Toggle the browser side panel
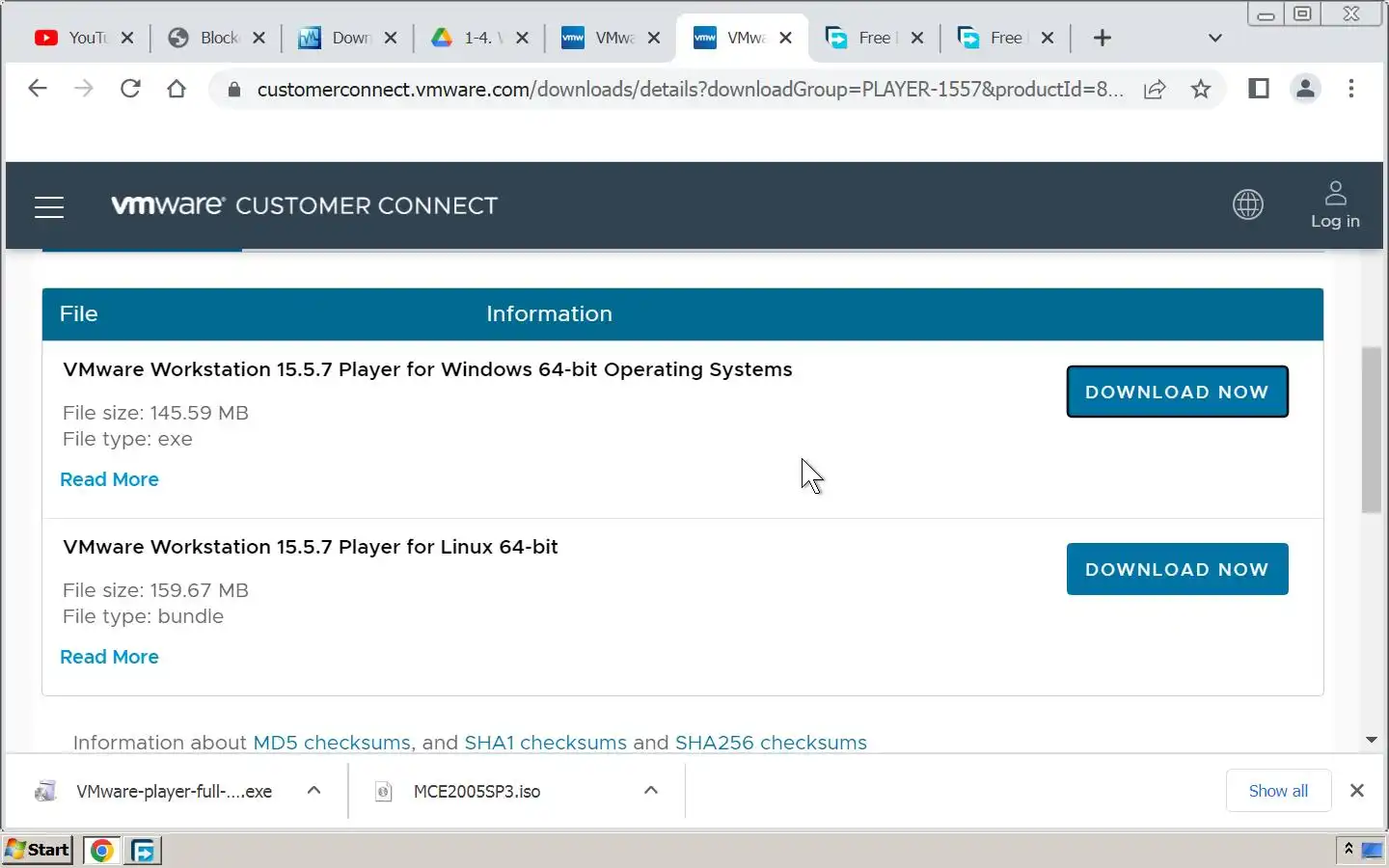The height and width of the screenshot is (868, 1389). 1259,89
